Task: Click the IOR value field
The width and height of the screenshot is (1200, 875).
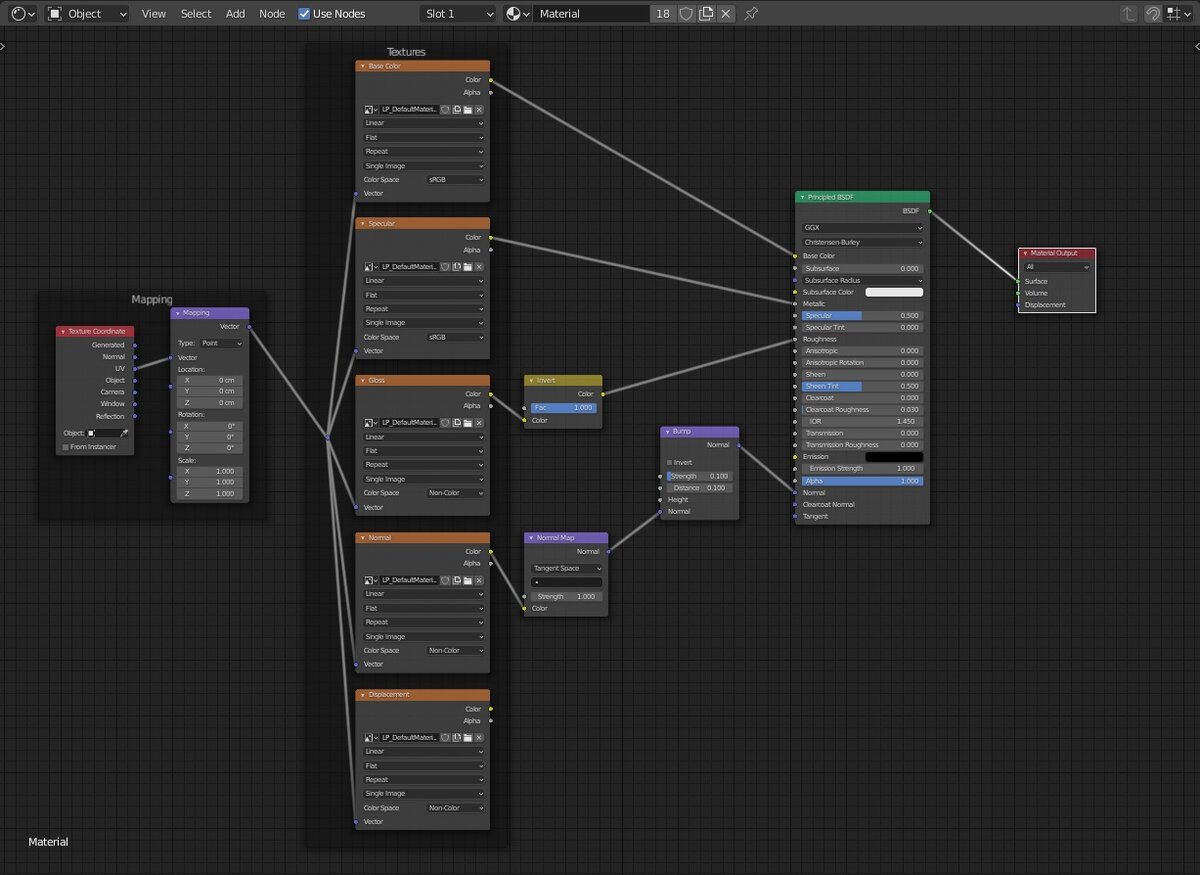Action: pos(863,422)
